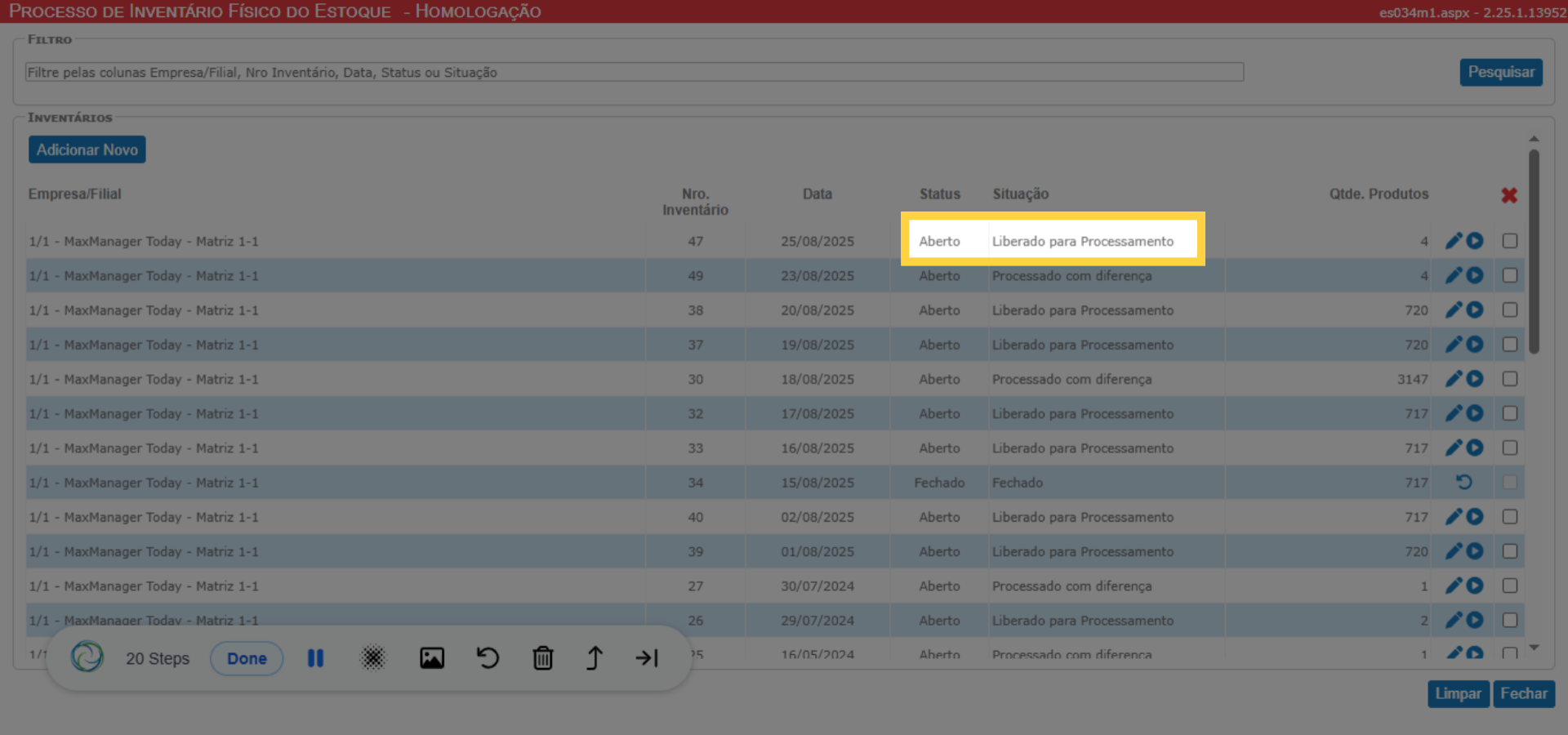Viewport: 1568px width, 735px height.
Task: Click the Fechar button
Action: tap(1524, 693)
